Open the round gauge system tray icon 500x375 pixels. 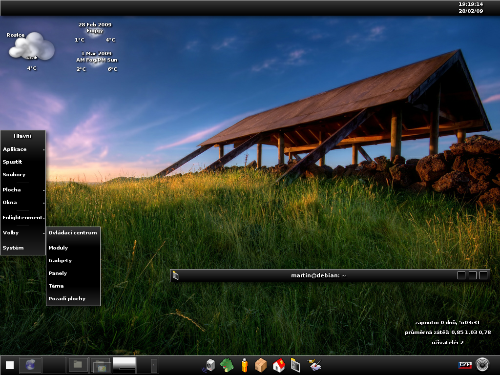pyautogui.click(x=482, y=364)
